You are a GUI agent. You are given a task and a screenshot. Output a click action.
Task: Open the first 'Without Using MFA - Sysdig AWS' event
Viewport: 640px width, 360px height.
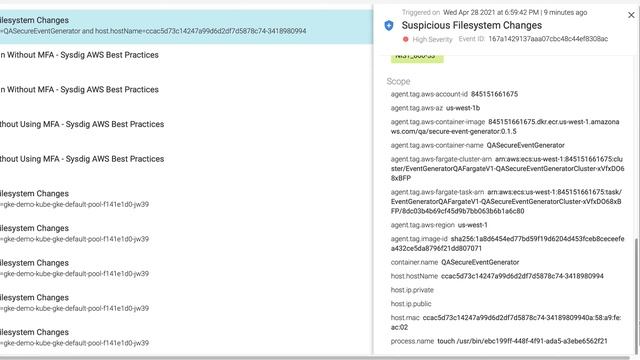pyautogui.click(x=82, y=124)
